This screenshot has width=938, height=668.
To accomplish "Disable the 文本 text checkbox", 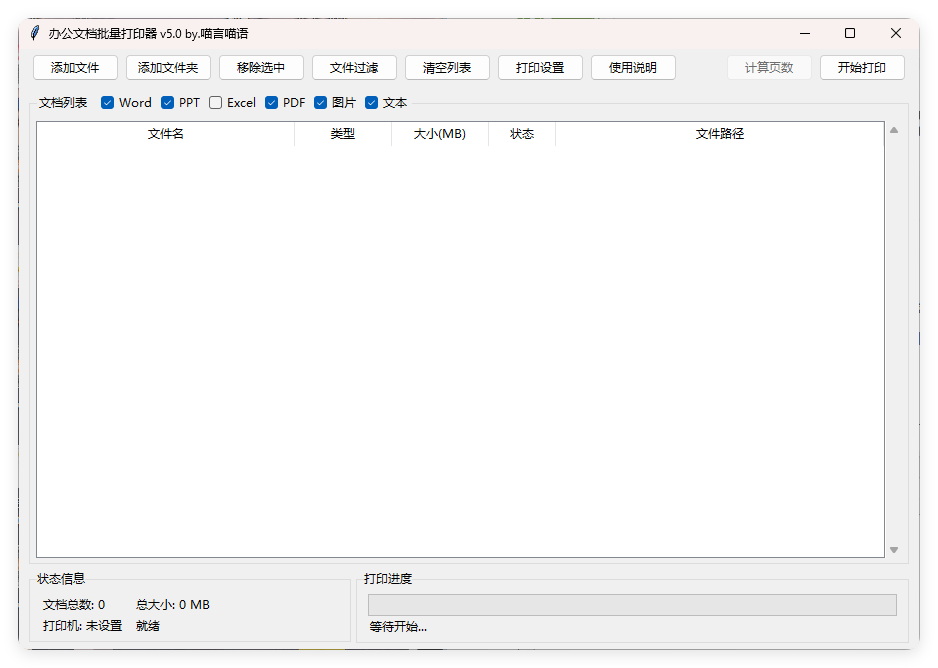I will pos(371,102).
